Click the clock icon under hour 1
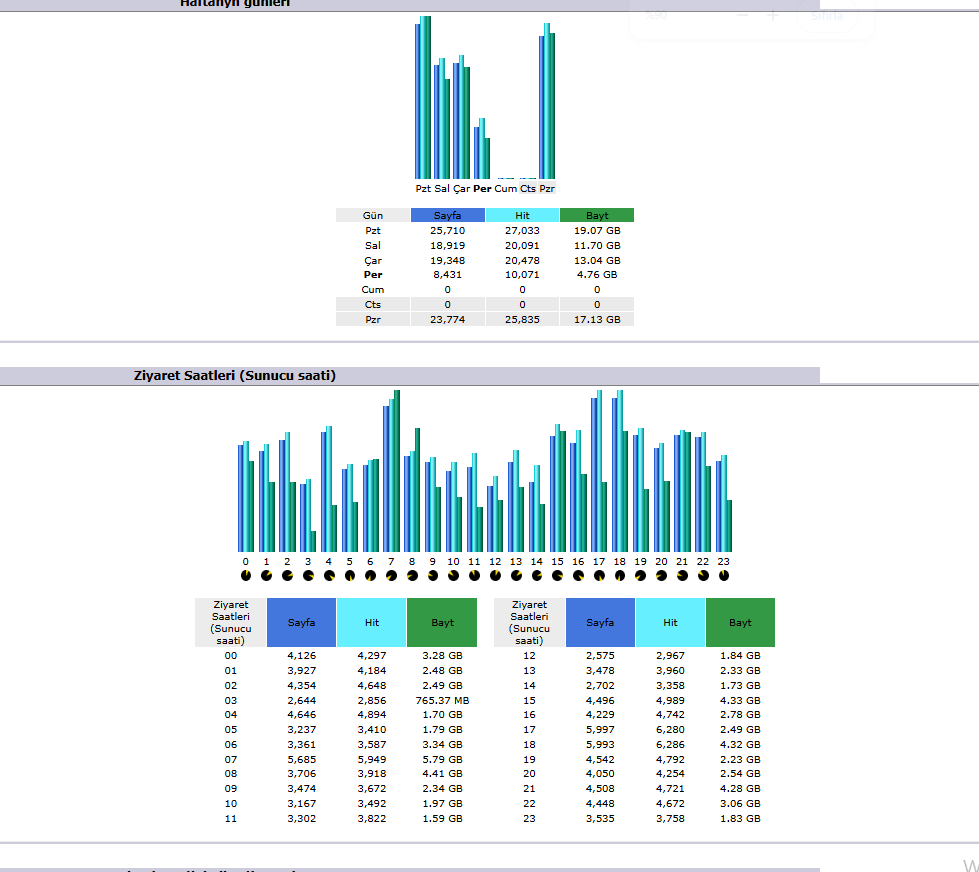The height and width of the screenshot is (872, 979). coord(266,576)
